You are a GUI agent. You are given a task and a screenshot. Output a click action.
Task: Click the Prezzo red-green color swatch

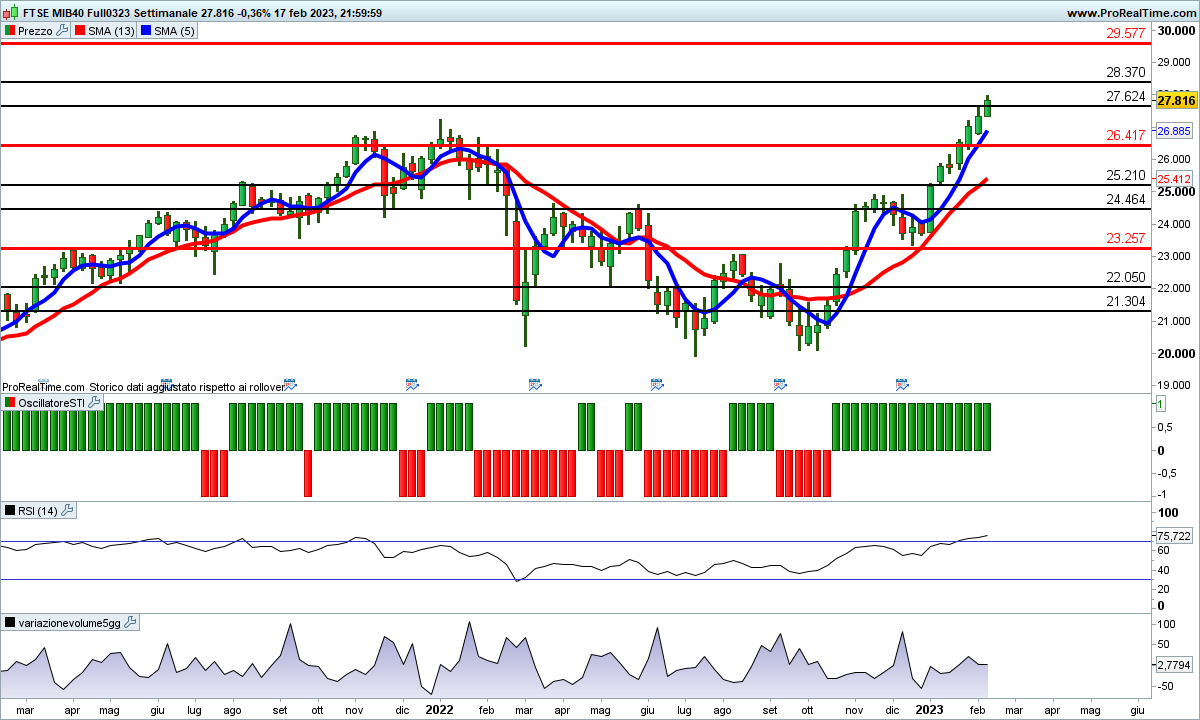[x=10, y=31]
